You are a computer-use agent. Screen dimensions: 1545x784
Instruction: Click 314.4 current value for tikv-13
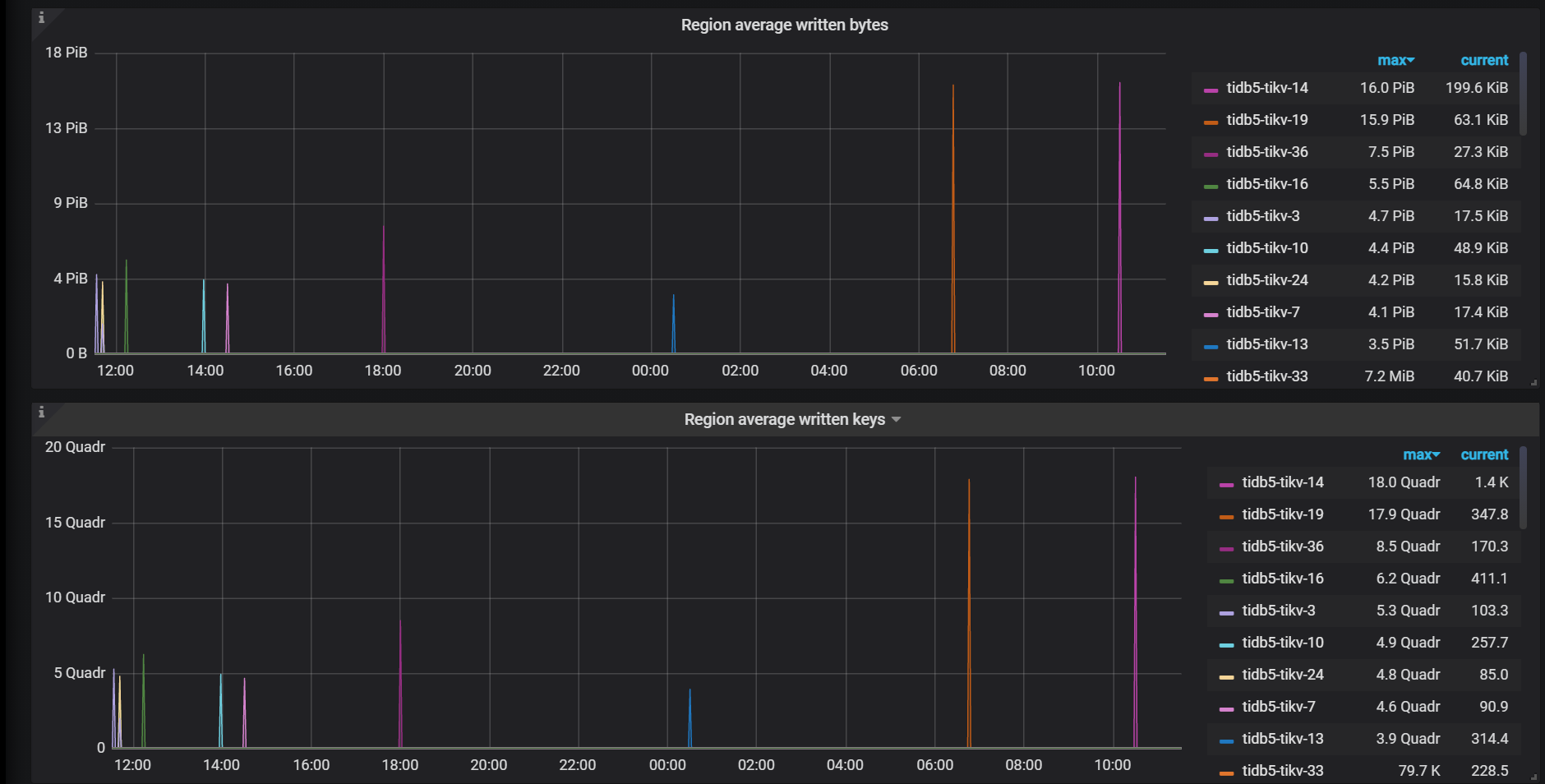click(x=1489, y=739)
